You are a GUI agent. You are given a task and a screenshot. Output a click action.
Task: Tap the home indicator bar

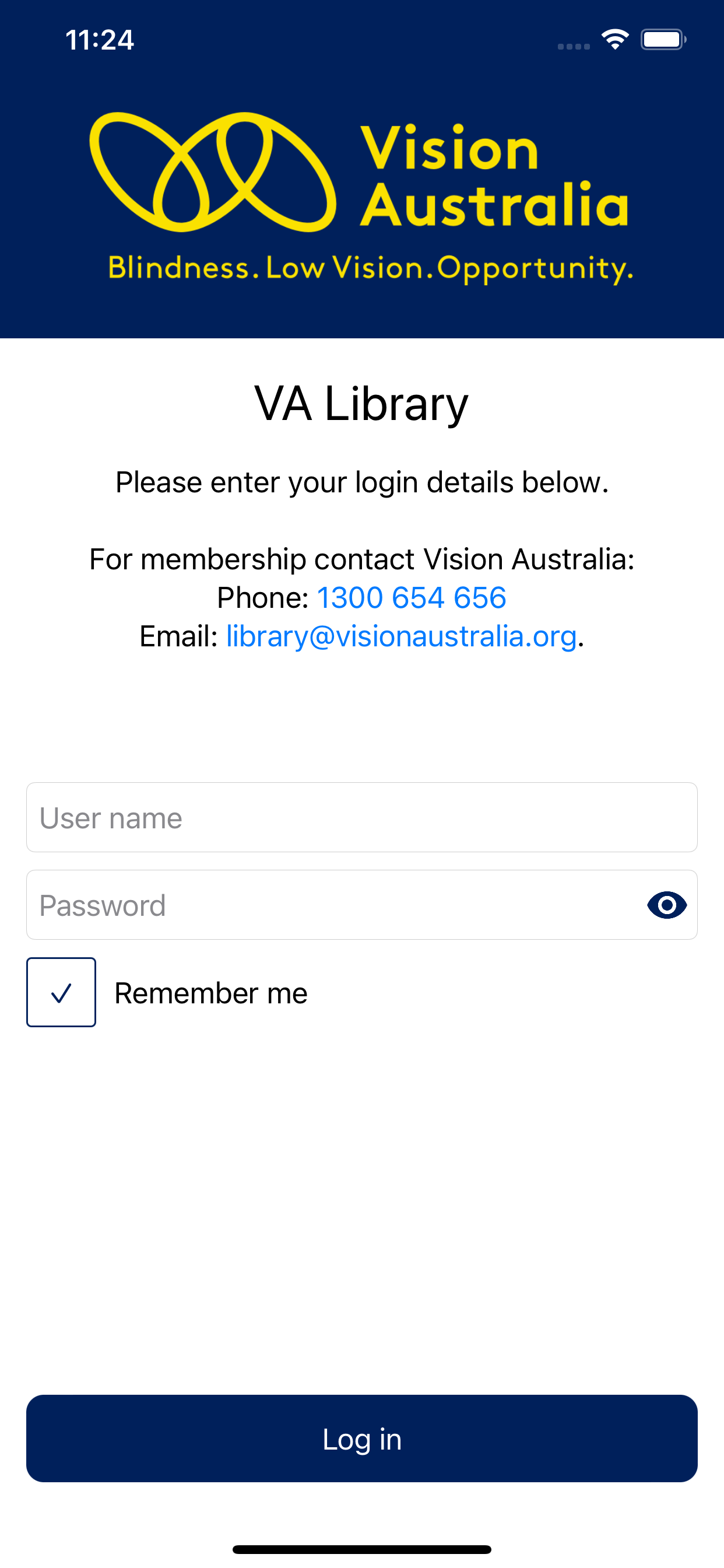click(362, 1549)
